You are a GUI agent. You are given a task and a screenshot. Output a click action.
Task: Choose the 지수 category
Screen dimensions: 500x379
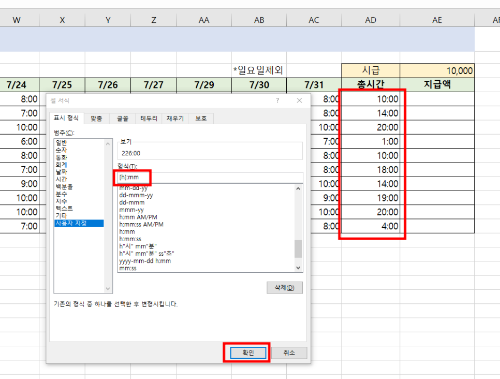click(61, 201)
